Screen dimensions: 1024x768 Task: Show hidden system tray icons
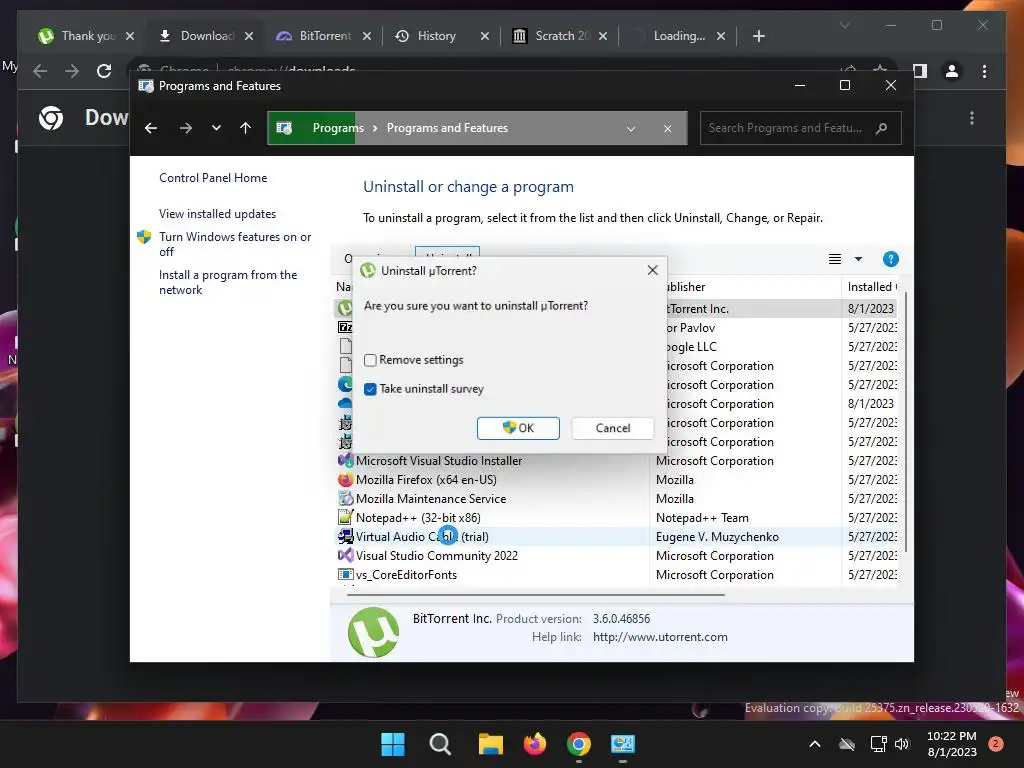click(x=815, y=744)
